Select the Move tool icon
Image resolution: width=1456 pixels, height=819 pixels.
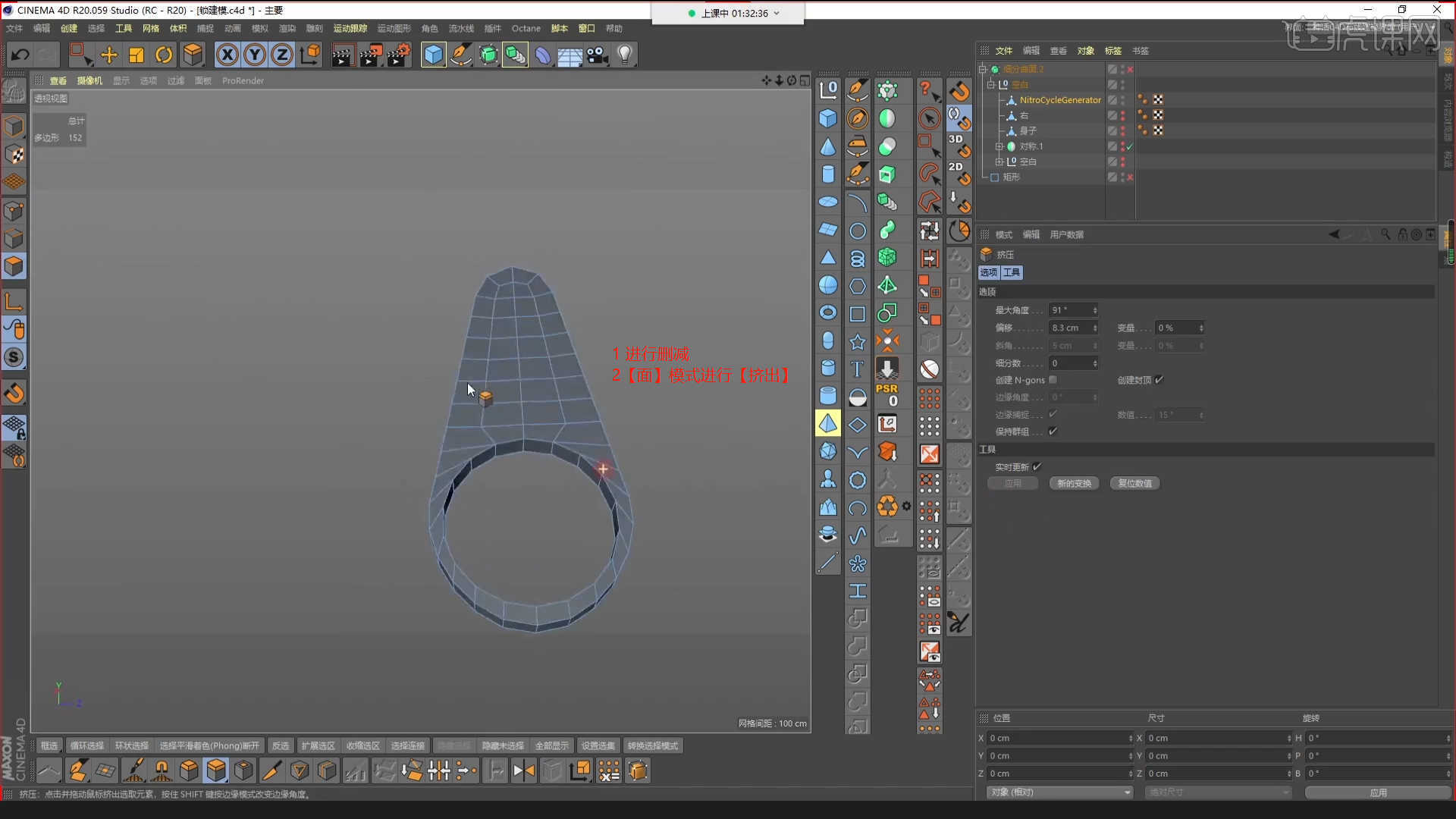109,55
